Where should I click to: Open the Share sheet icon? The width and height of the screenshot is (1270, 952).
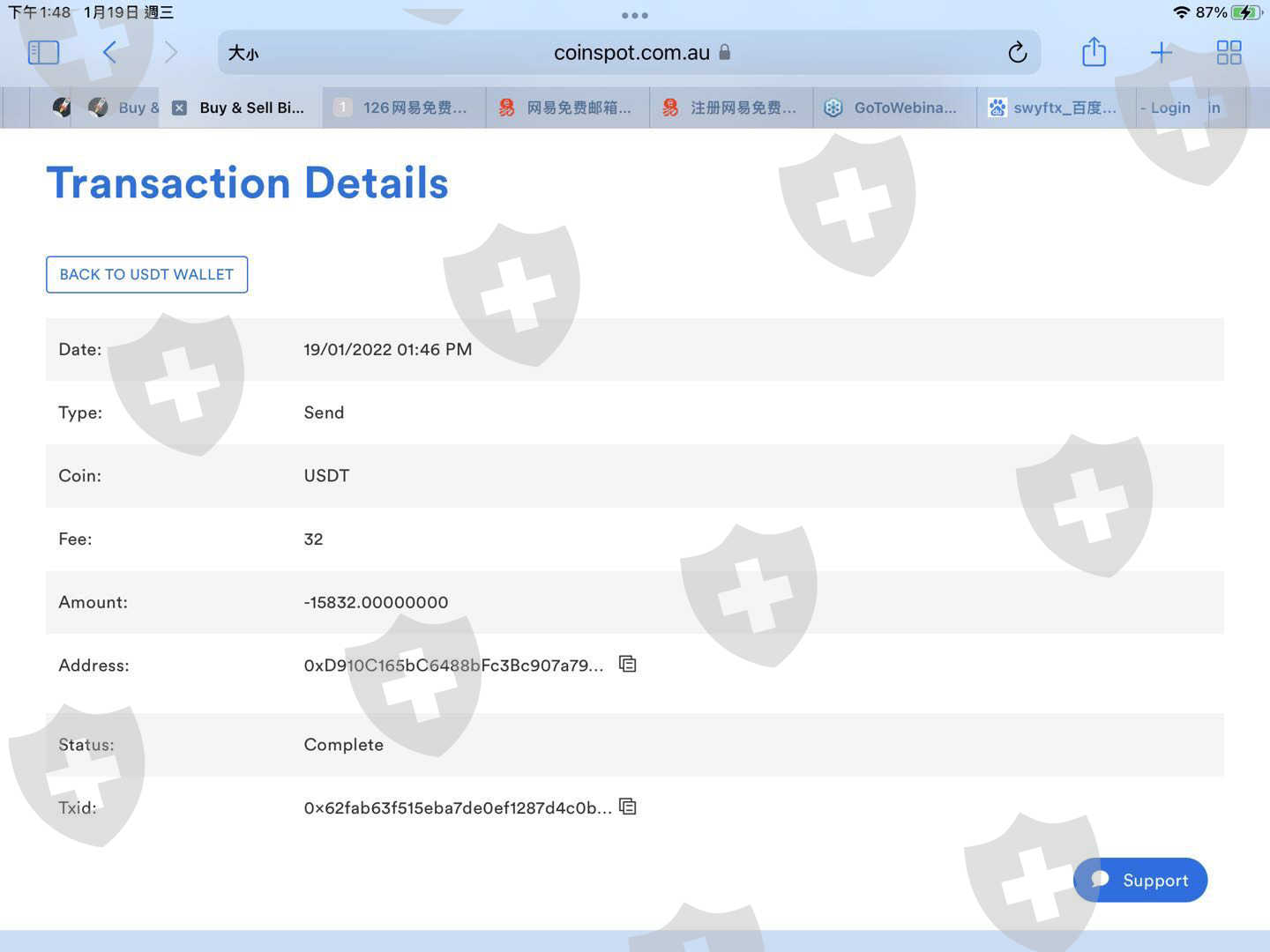pyautogui.click(x=1094, y=53)
